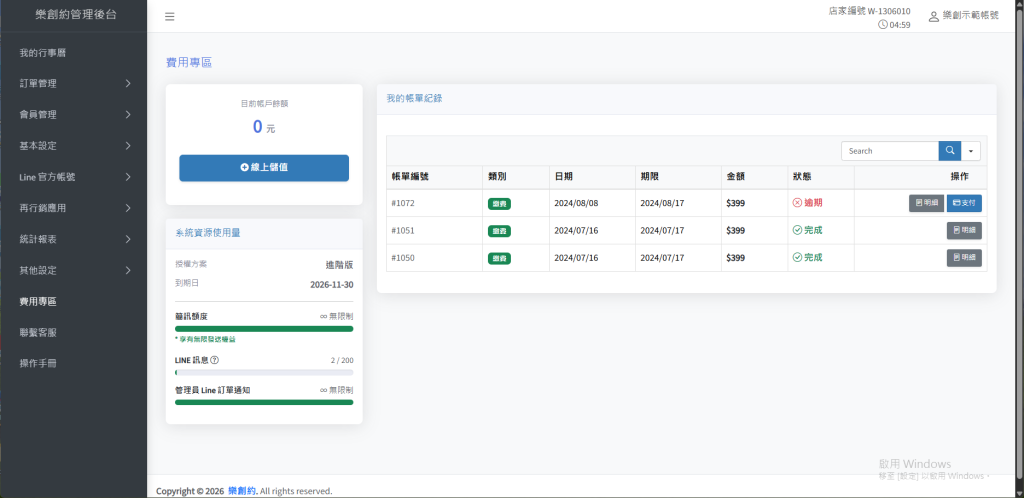This screenshot has height=498, width=1024.
Task: Click the green 完成 status icon for #1051
Action: [797, 230]
